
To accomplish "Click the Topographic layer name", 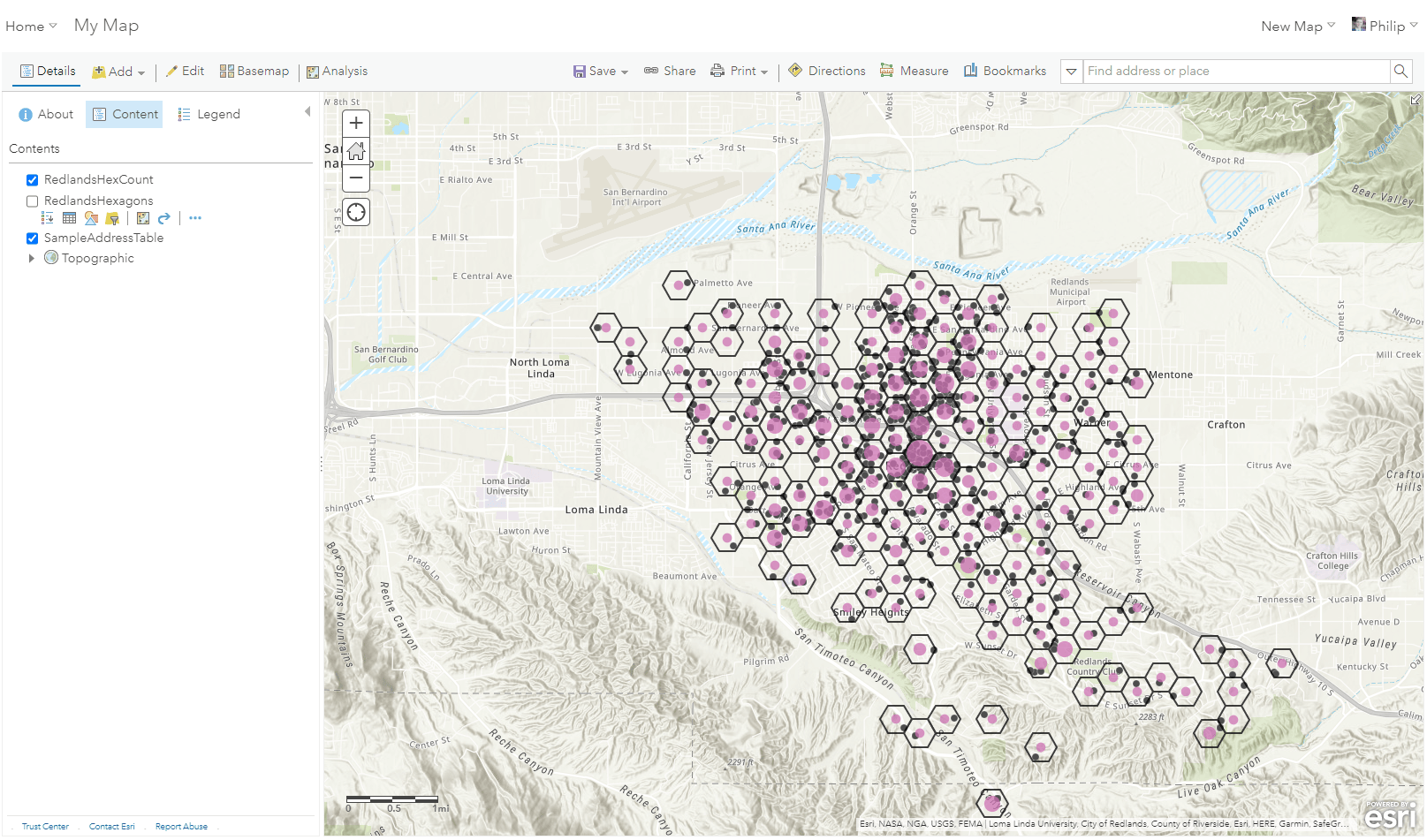I will tap(98, 259).
